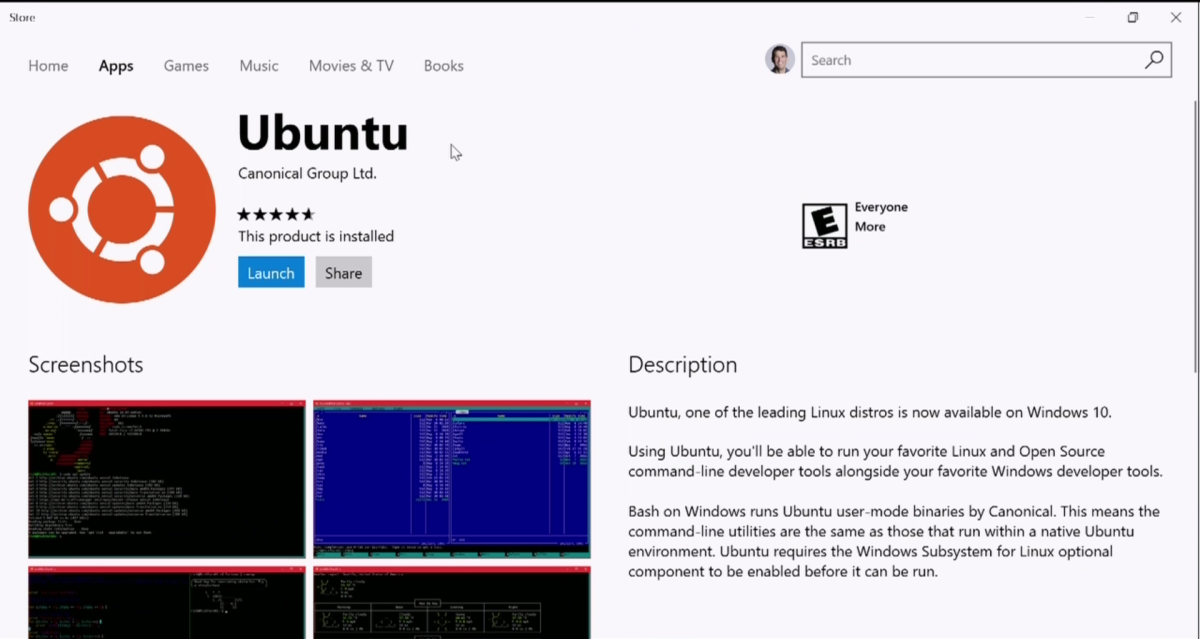Click the search magnifier icon
The image size is (1200, 639).
click(x=1153, y=60)
